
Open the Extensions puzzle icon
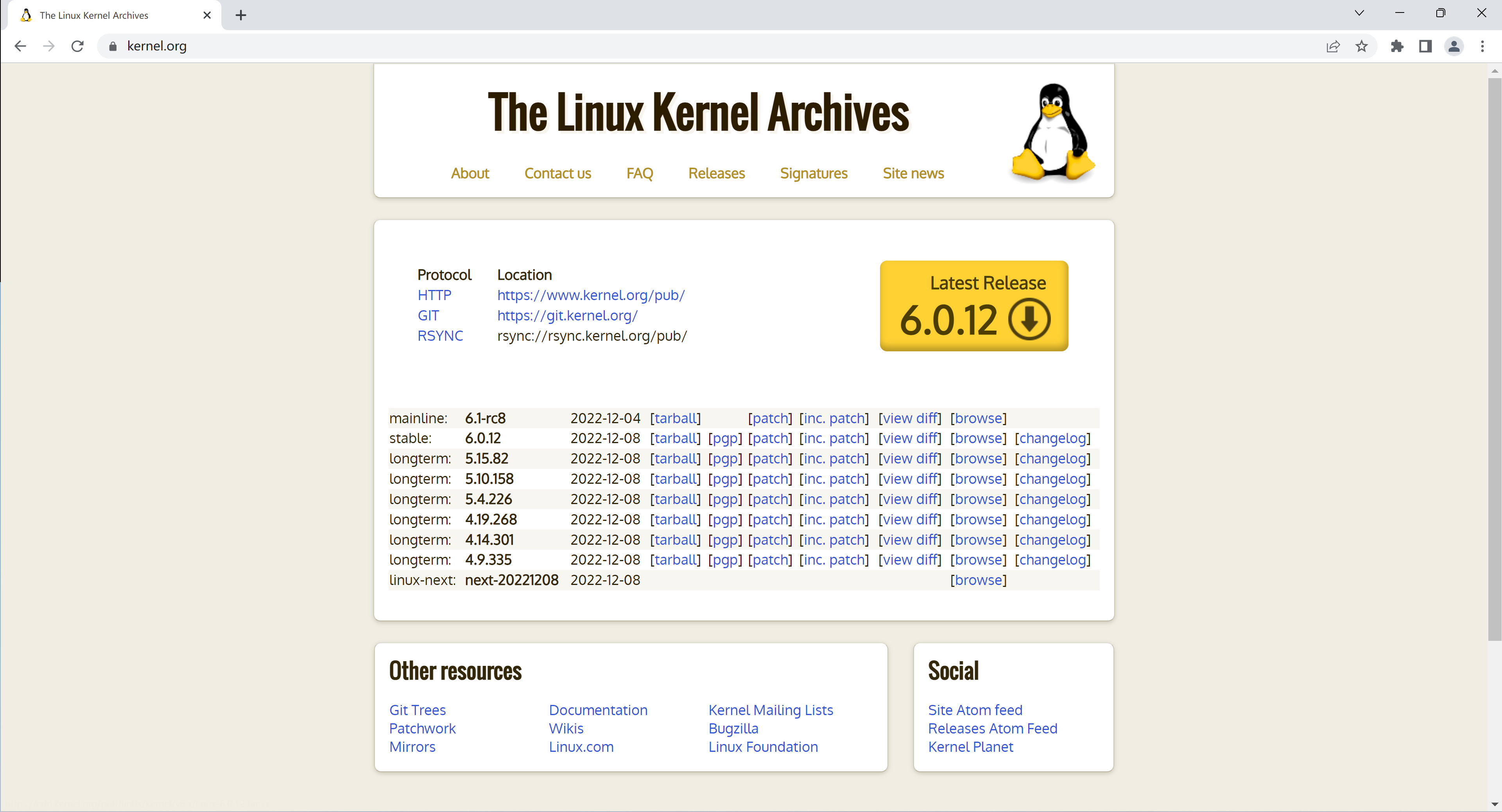point(1397,46)
